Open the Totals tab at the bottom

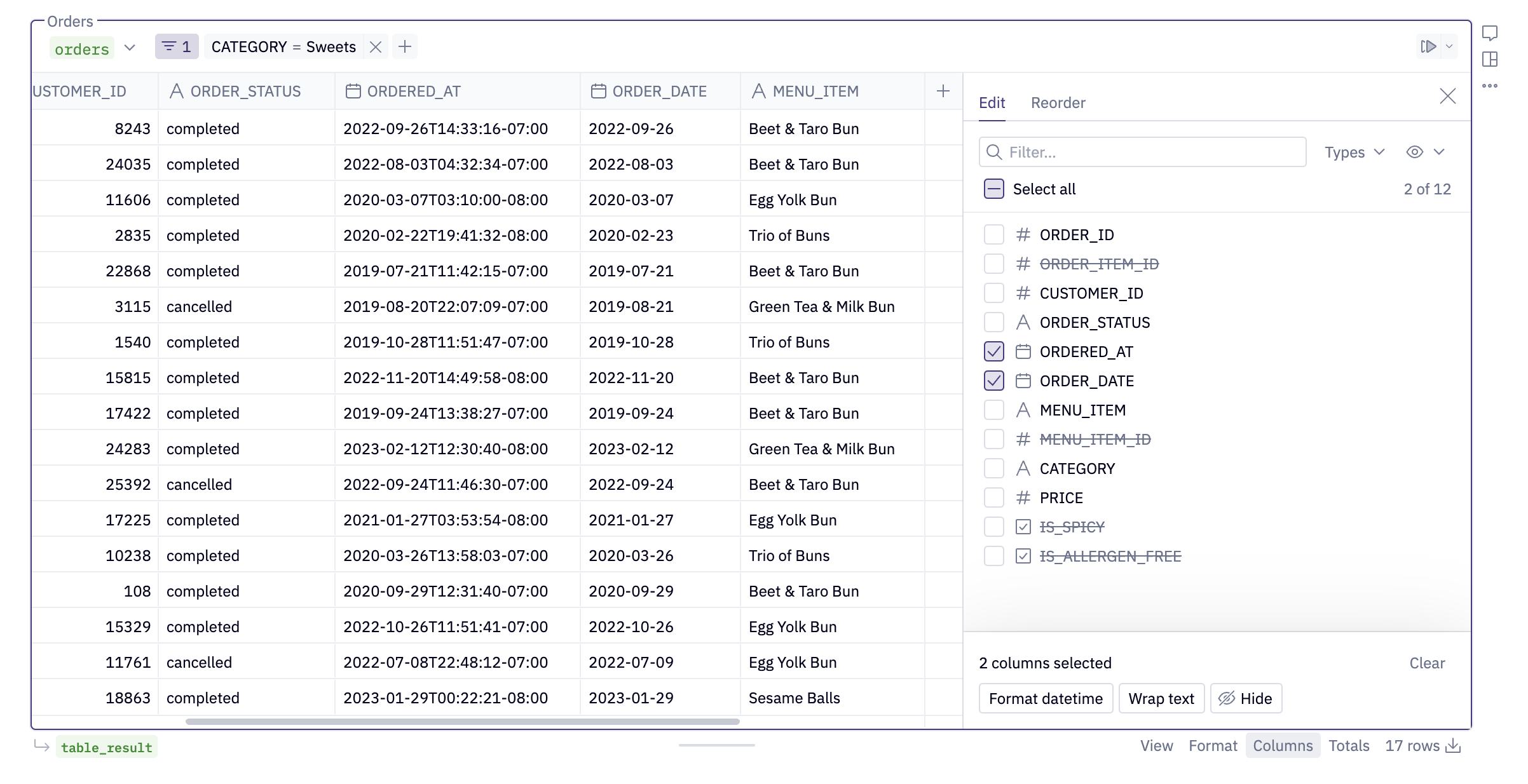pos(1349,746)
